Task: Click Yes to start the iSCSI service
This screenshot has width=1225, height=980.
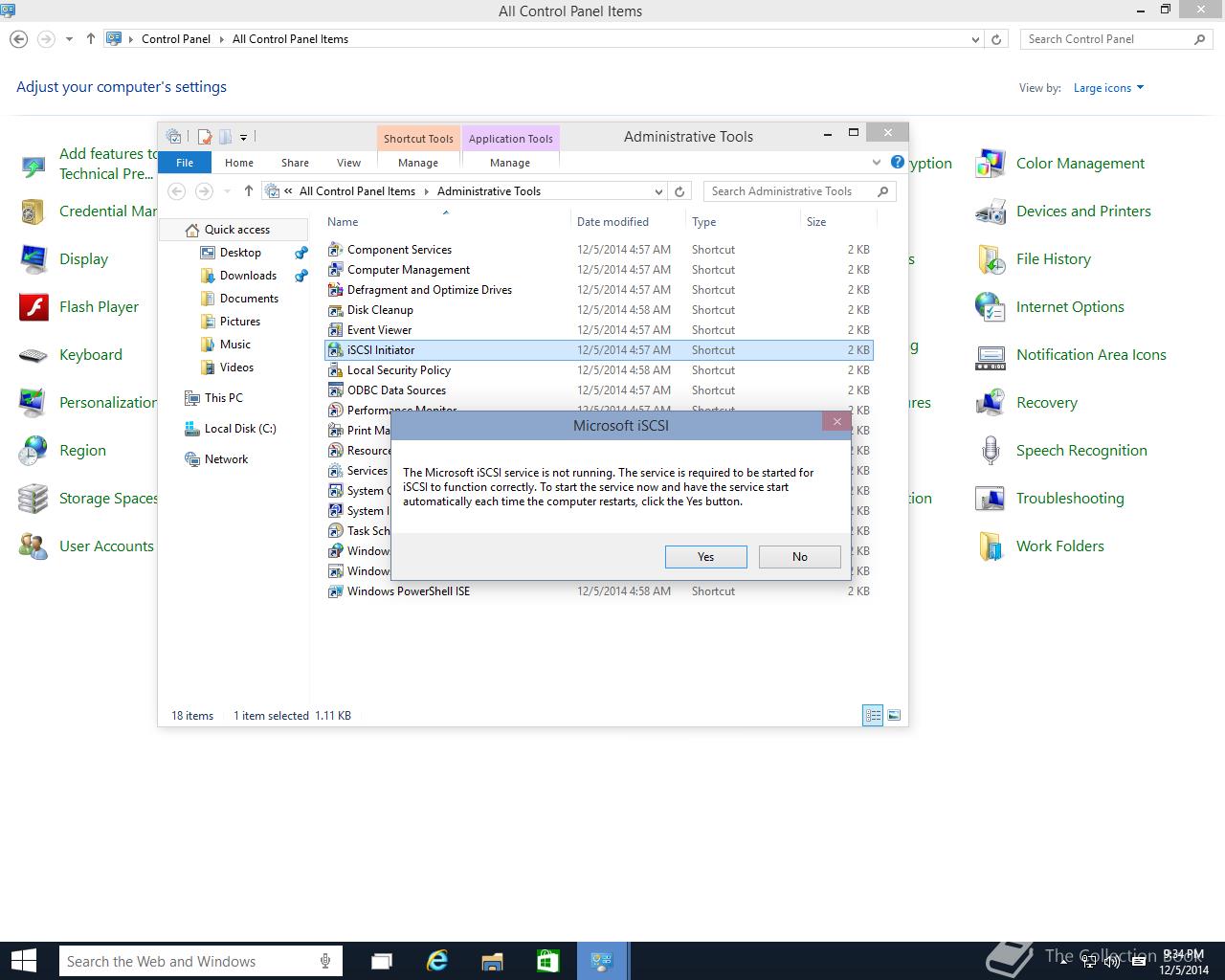Action: point(705,557)
